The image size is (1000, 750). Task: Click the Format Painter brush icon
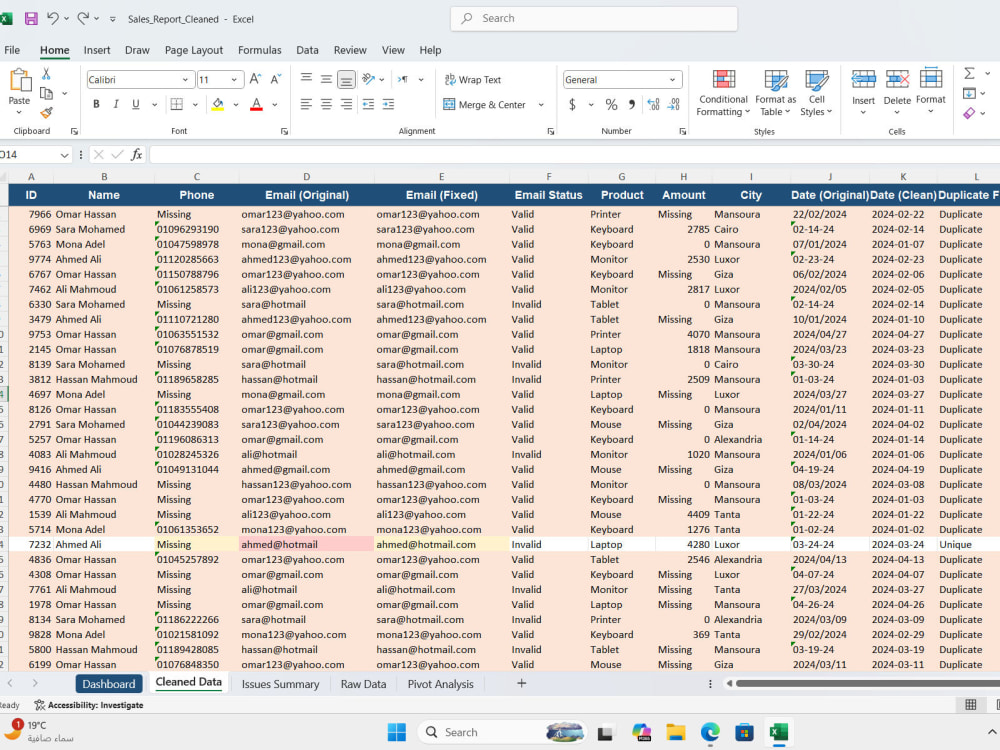tap(46, 113)
